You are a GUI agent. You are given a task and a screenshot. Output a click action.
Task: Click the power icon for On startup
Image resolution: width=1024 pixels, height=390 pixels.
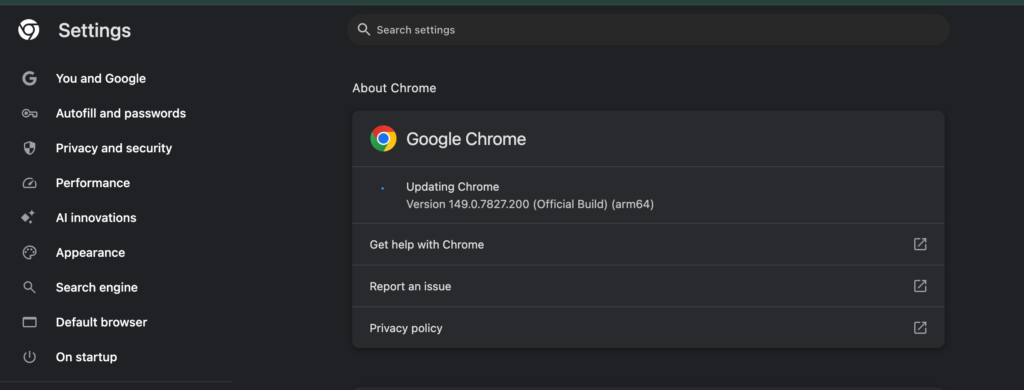pos(29,357)
